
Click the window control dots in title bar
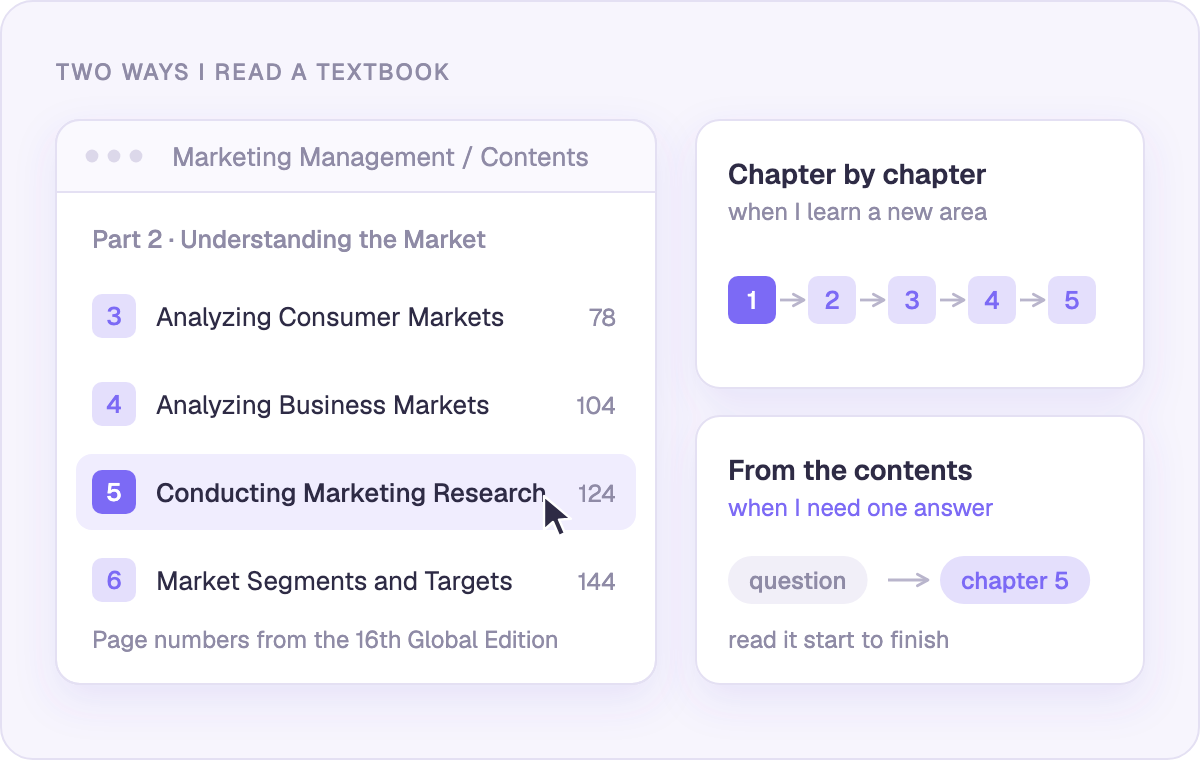click(114, 156)
